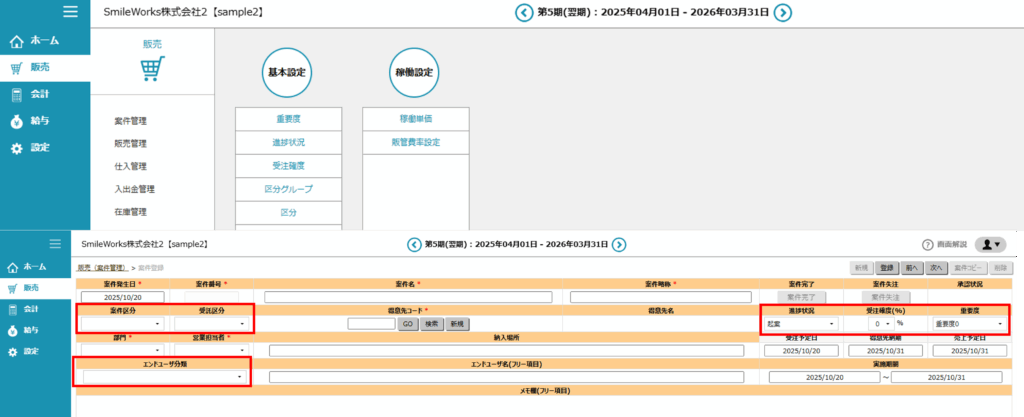Select 在庫管理 in the 販売 submenu
This screenshot has width=1024, height=417.
click(131, 212)
